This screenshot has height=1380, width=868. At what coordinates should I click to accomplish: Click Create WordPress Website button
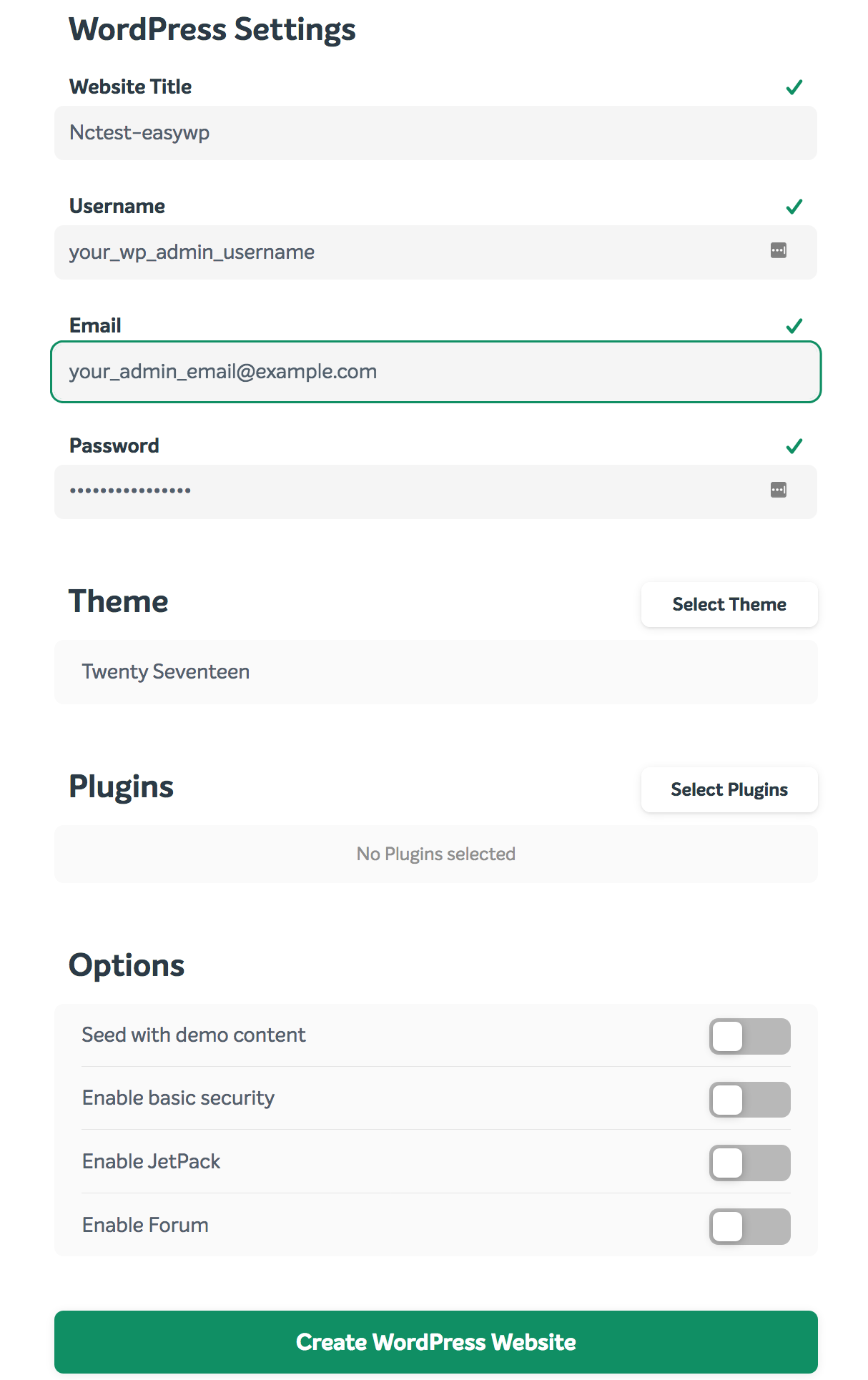click(x=436, y=1342)
